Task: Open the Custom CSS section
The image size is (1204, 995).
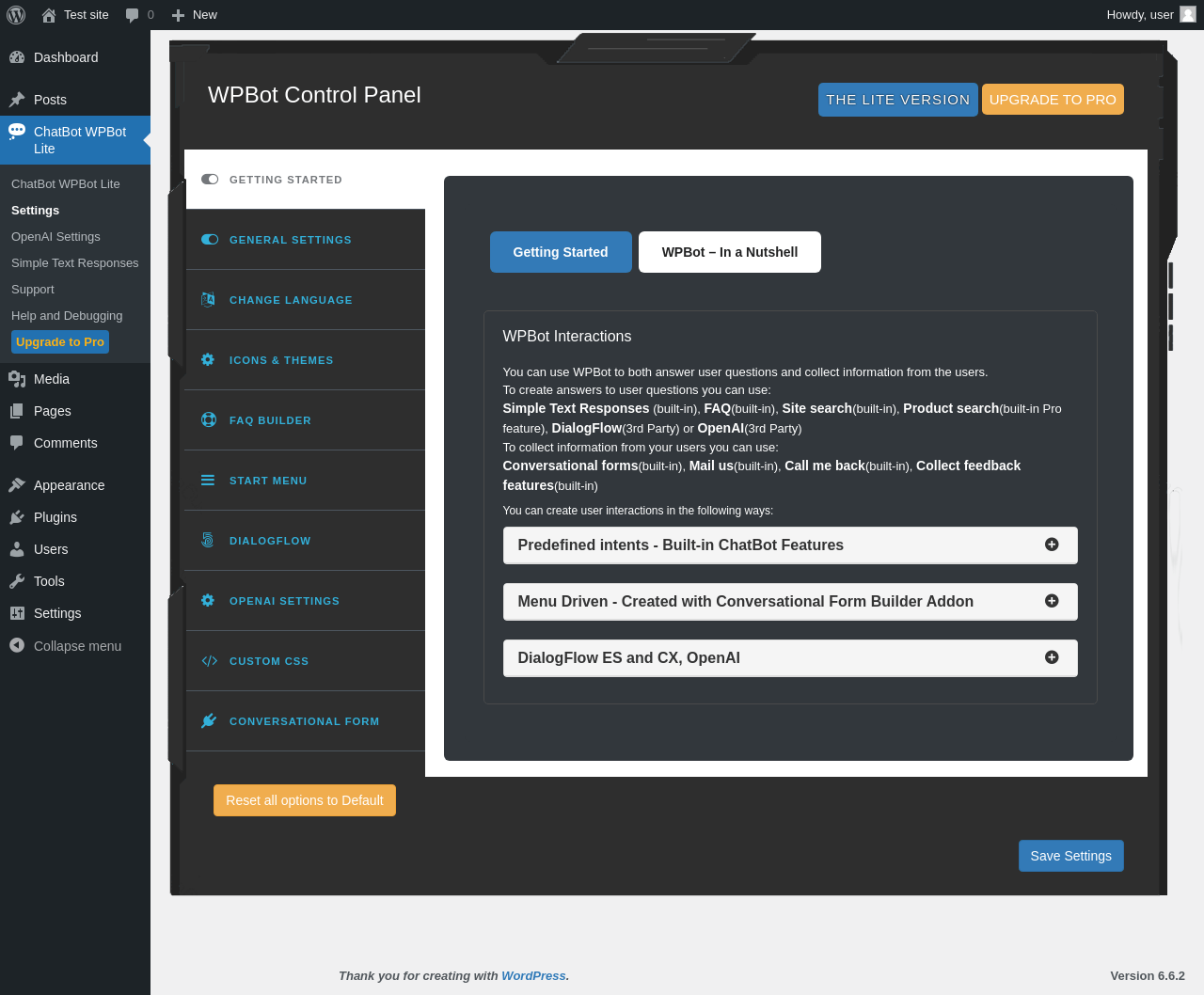Action: click(x=306, y=661)
